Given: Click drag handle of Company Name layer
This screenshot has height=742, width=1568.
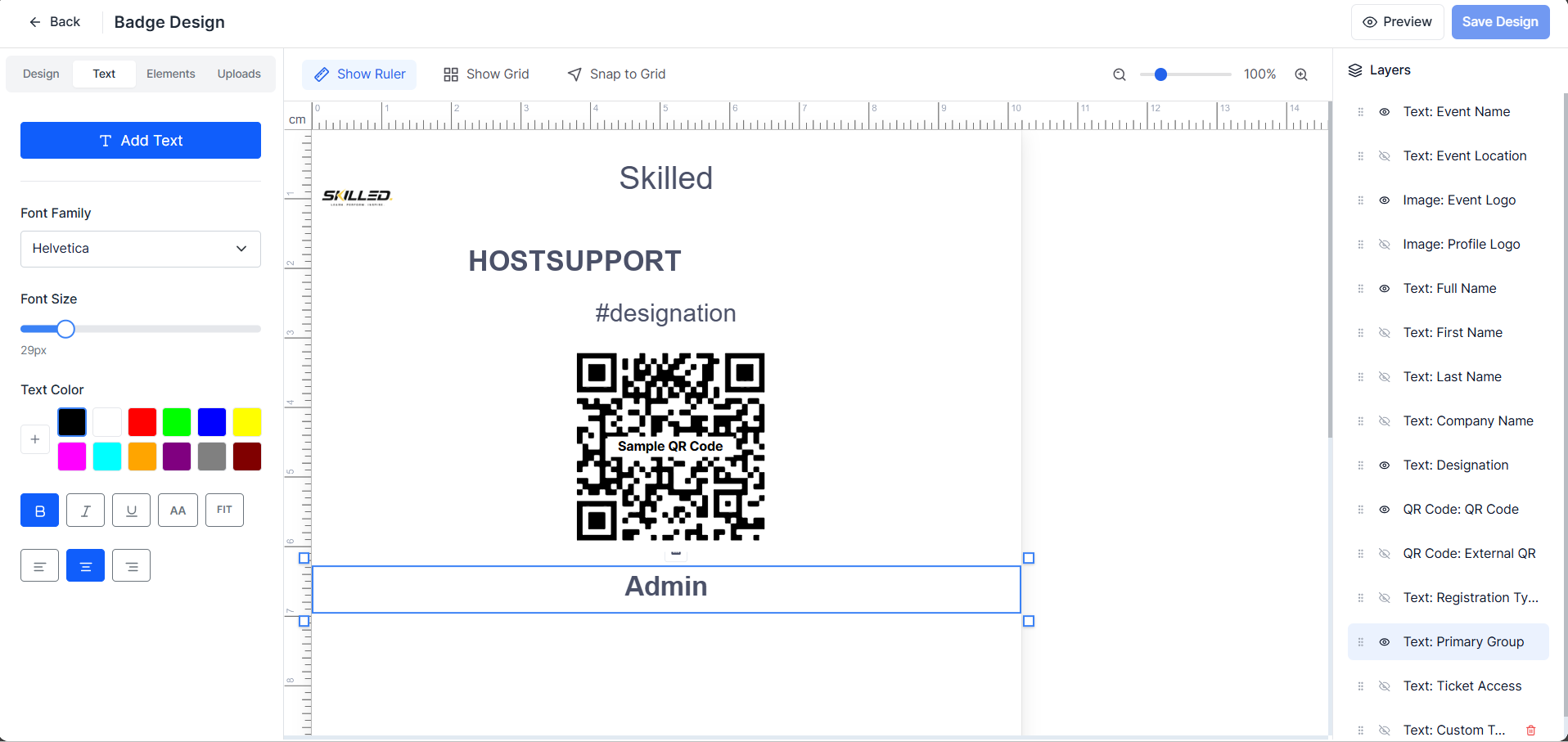Looking at the screenshot, I should point(1361,421).
